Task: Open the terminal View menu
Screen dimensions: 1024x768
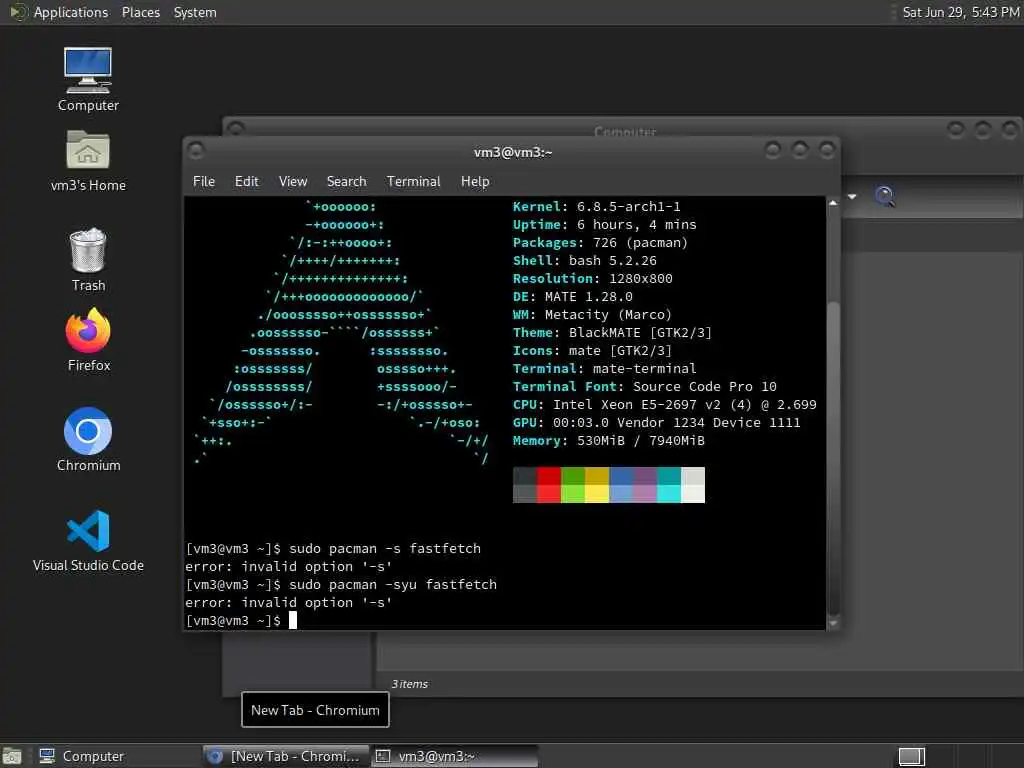Action: 293,182
